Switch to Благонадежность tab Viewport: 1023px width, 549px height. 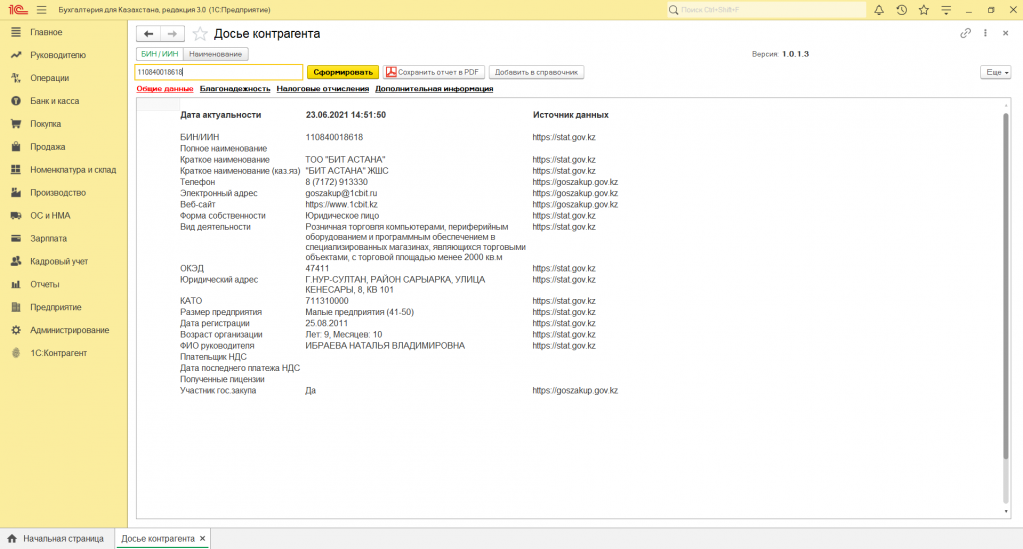pyautogui.click(x=235, y=89)
